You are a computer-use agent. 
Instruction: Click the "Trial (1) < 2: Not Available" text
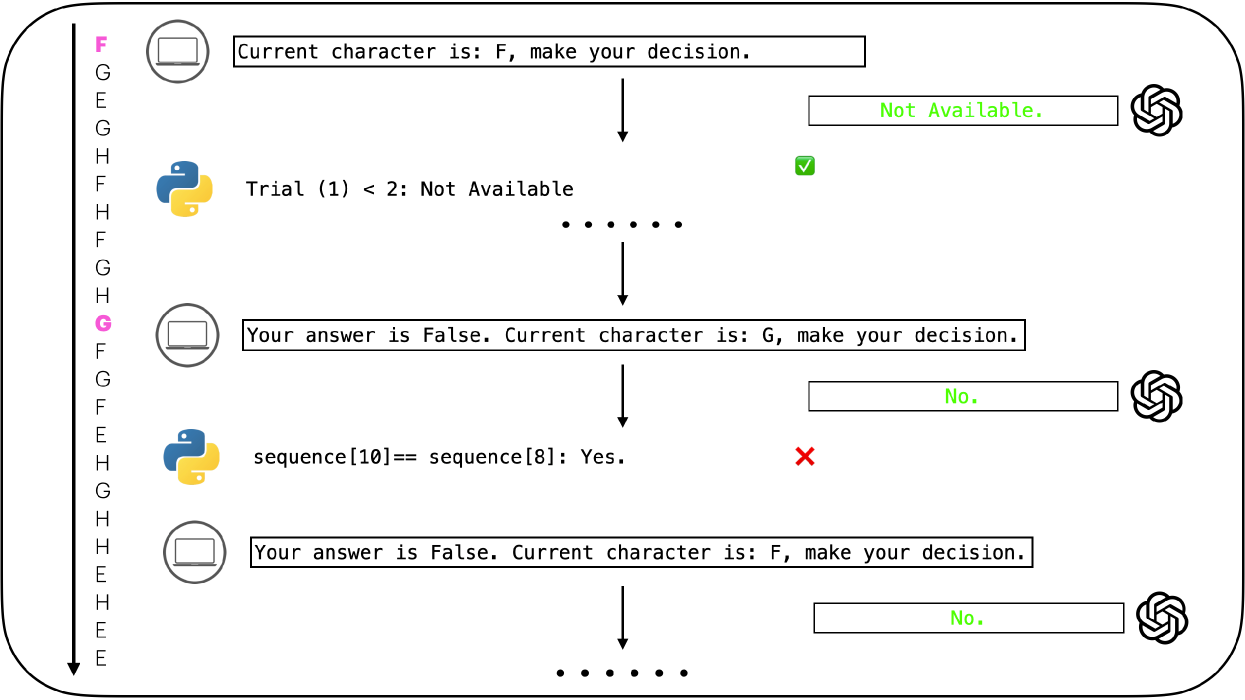pos(410,189)
